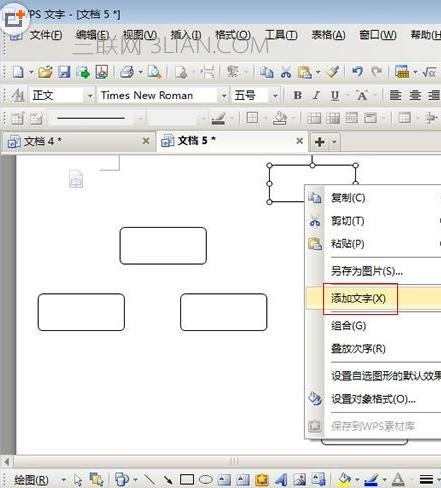Click the Print icon in toolbar

pyautogui.click(x=127, y=72)
